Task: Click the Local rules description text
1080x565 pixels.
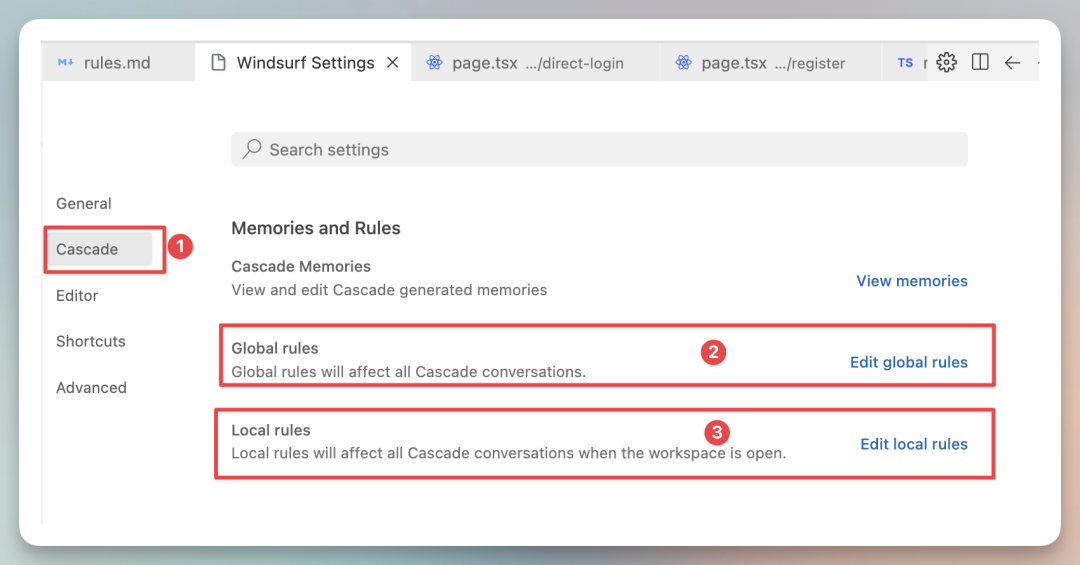Action: coord(508,453)
